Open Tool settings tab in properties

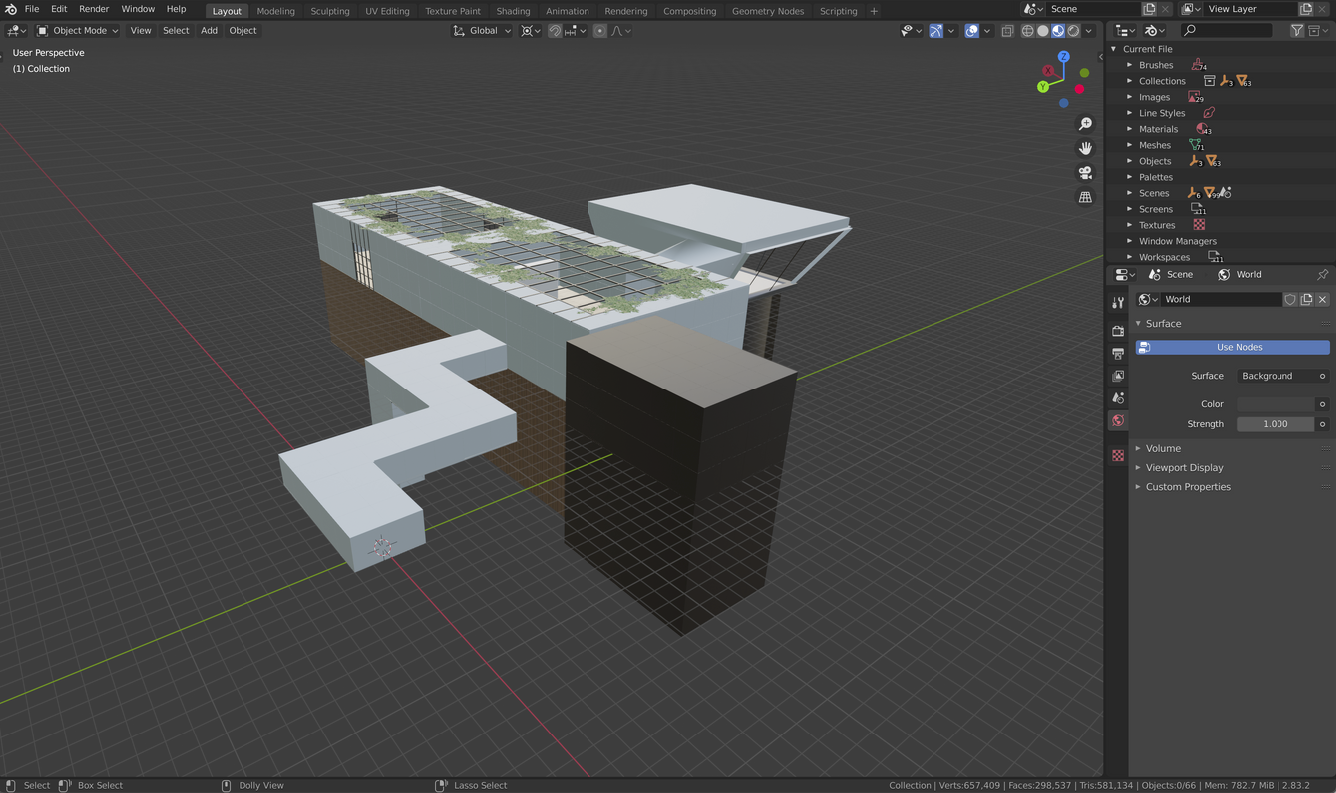(x=1118, y=303)
